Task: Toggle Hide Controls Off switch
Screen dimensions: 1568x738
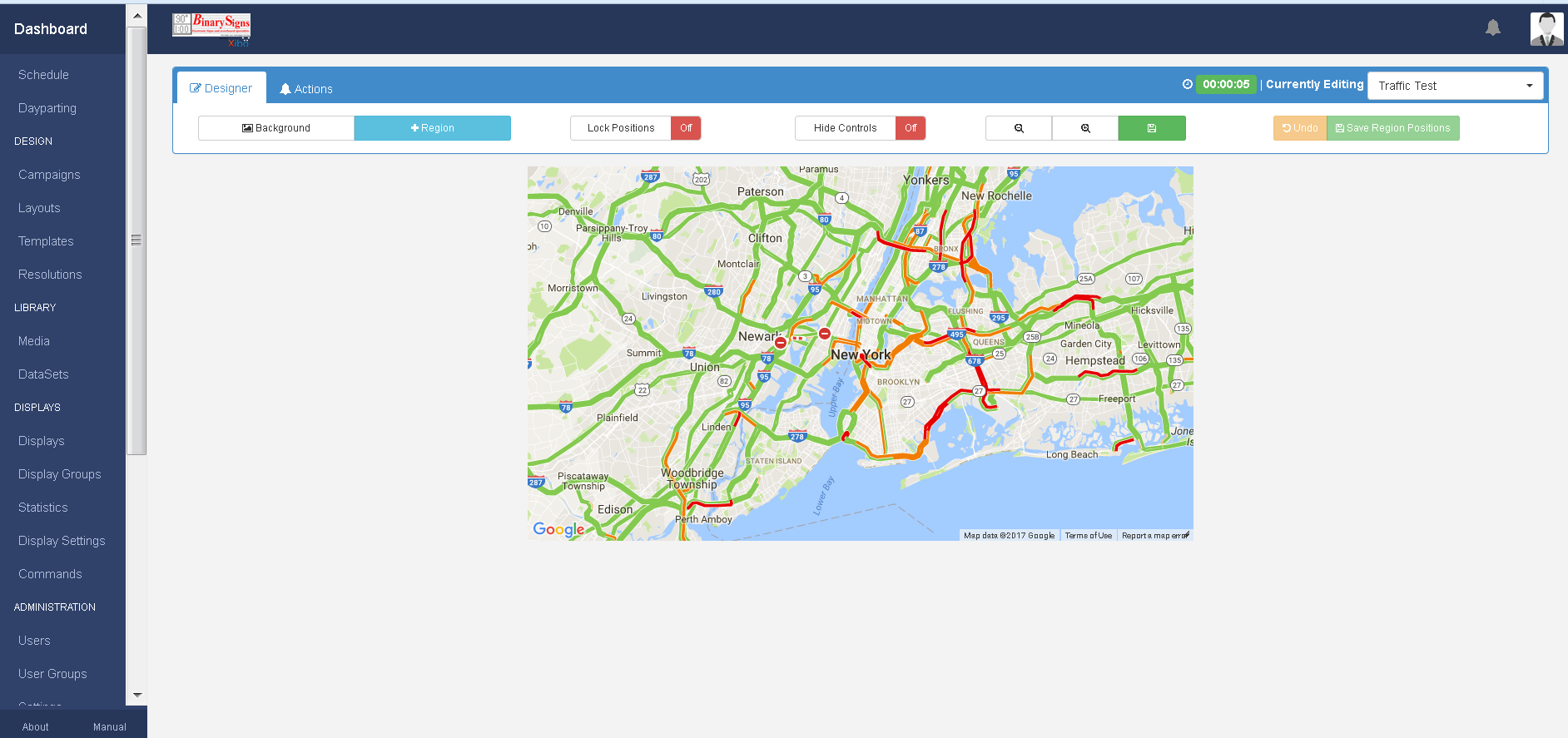Action: 911,128
